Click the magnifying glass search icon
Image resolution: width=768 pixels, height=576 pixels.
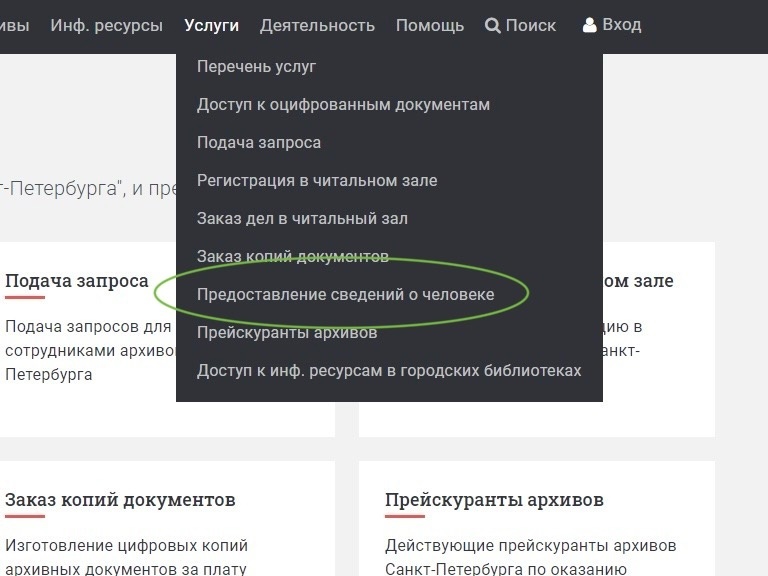pos(492,26)
